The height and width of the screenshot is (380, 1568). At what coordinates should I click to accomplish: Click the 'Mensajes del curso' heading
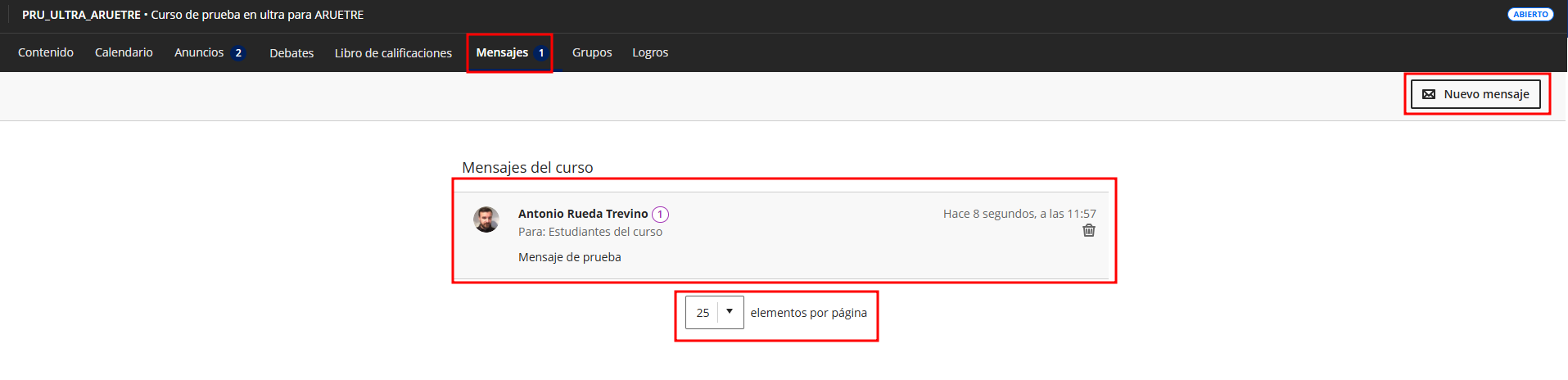tap(527, 168)
